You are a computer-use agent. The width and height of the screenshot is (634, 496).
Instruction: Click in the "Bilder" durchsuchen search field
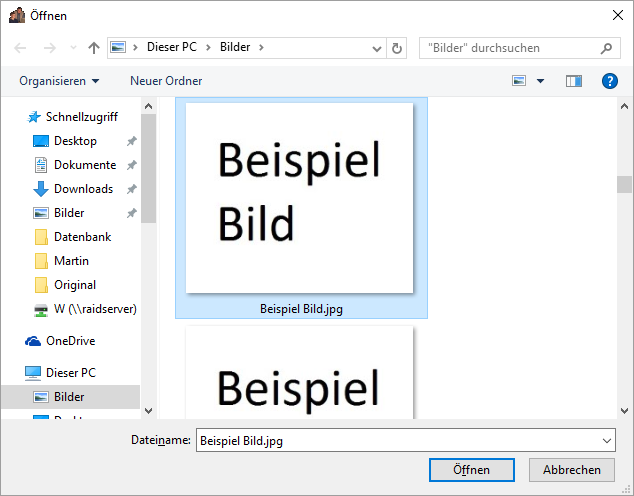(x=510, y=48)
